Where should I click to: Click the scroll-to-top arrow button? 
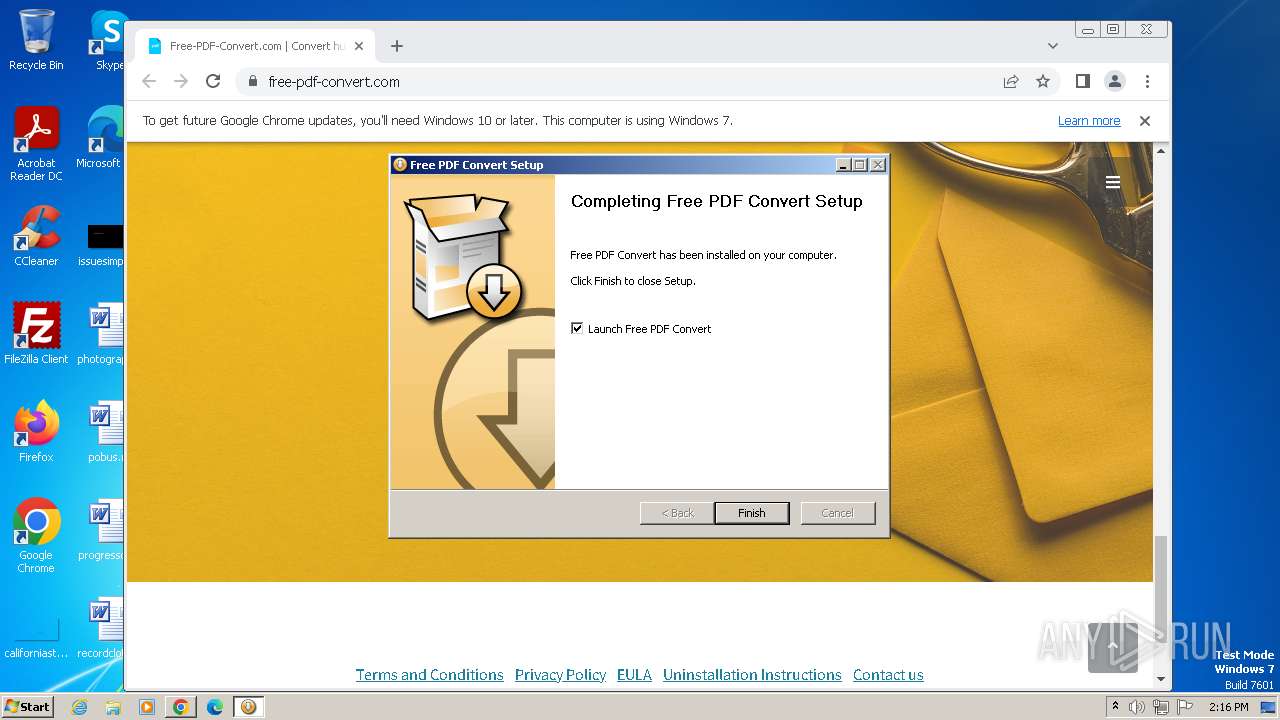1112,646
